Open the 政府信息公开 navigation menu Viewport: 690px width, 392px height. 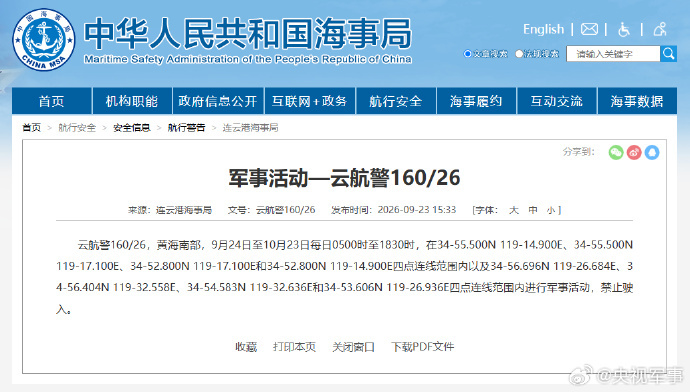point(218,101)
